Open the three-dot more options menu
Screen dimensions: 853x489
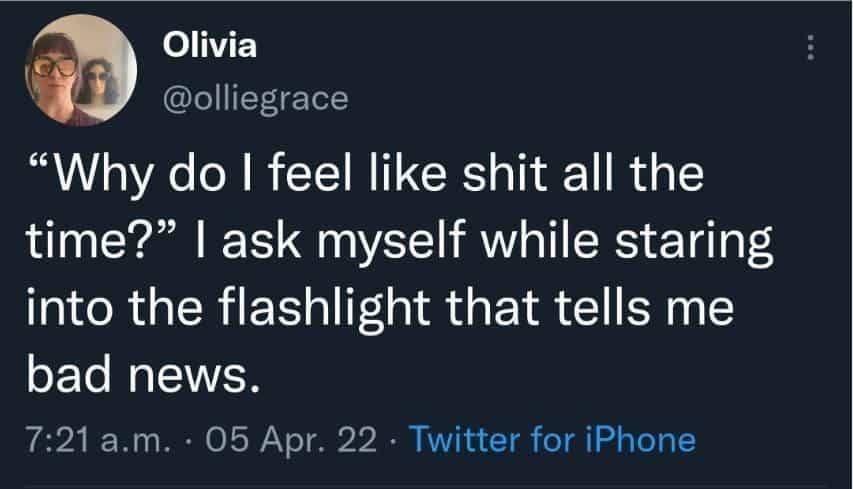[812, 49]
